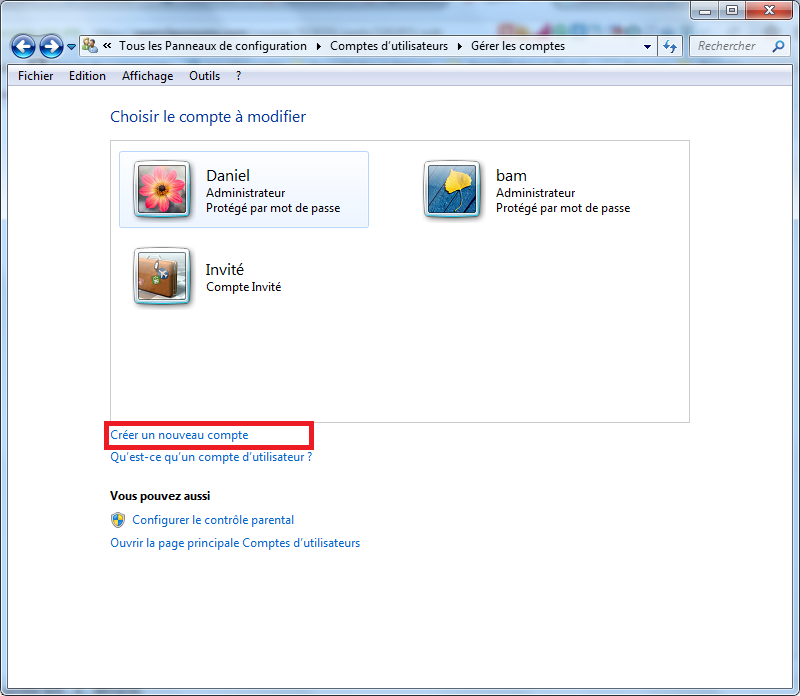Select 'Comptes d'utilisateurs' breadcrumb
The width and height of the screenshot is (800, 696).
(x=389, y=46)
